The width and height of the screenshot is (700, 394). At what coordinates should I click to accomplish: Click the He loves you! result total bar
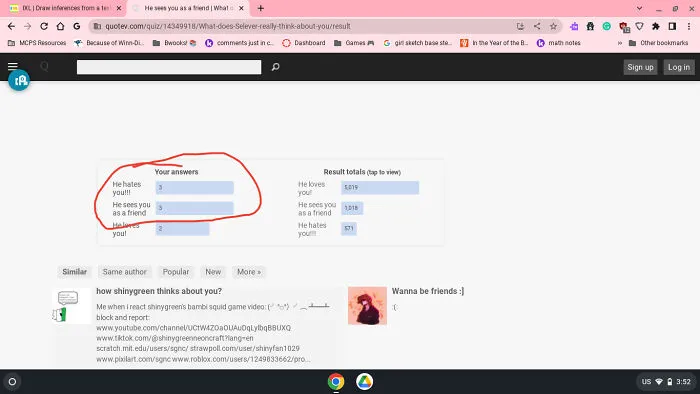coord(380,187)
